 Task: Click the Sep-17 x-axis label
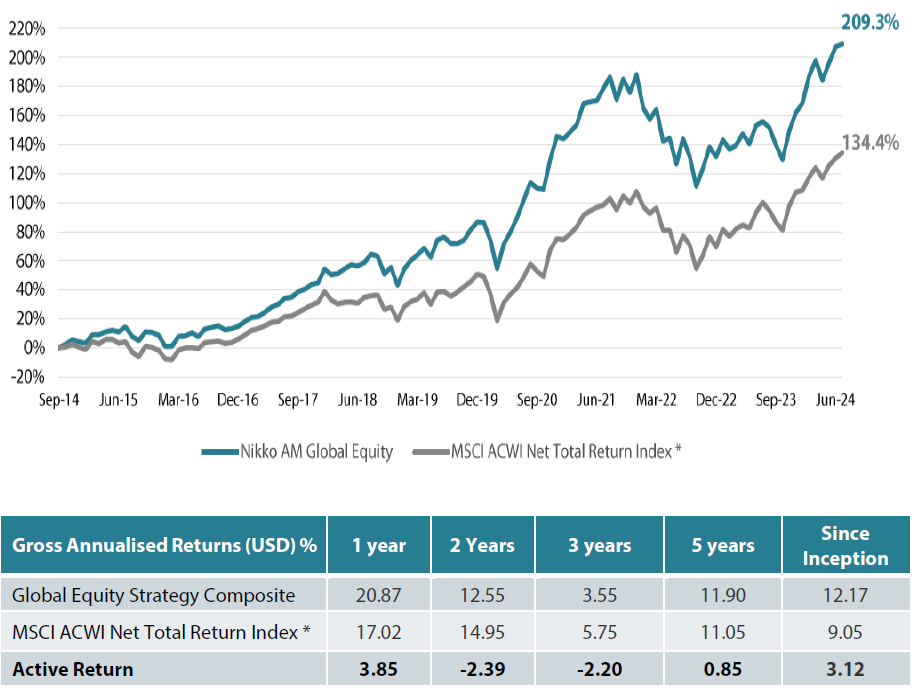click(298, 400)
